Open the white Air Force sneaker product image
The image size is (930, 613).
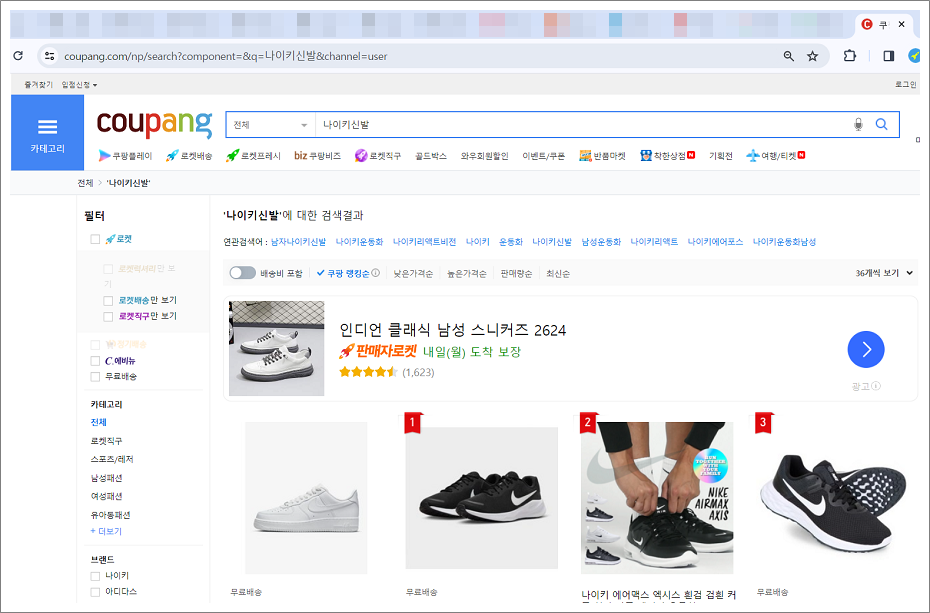306,498
